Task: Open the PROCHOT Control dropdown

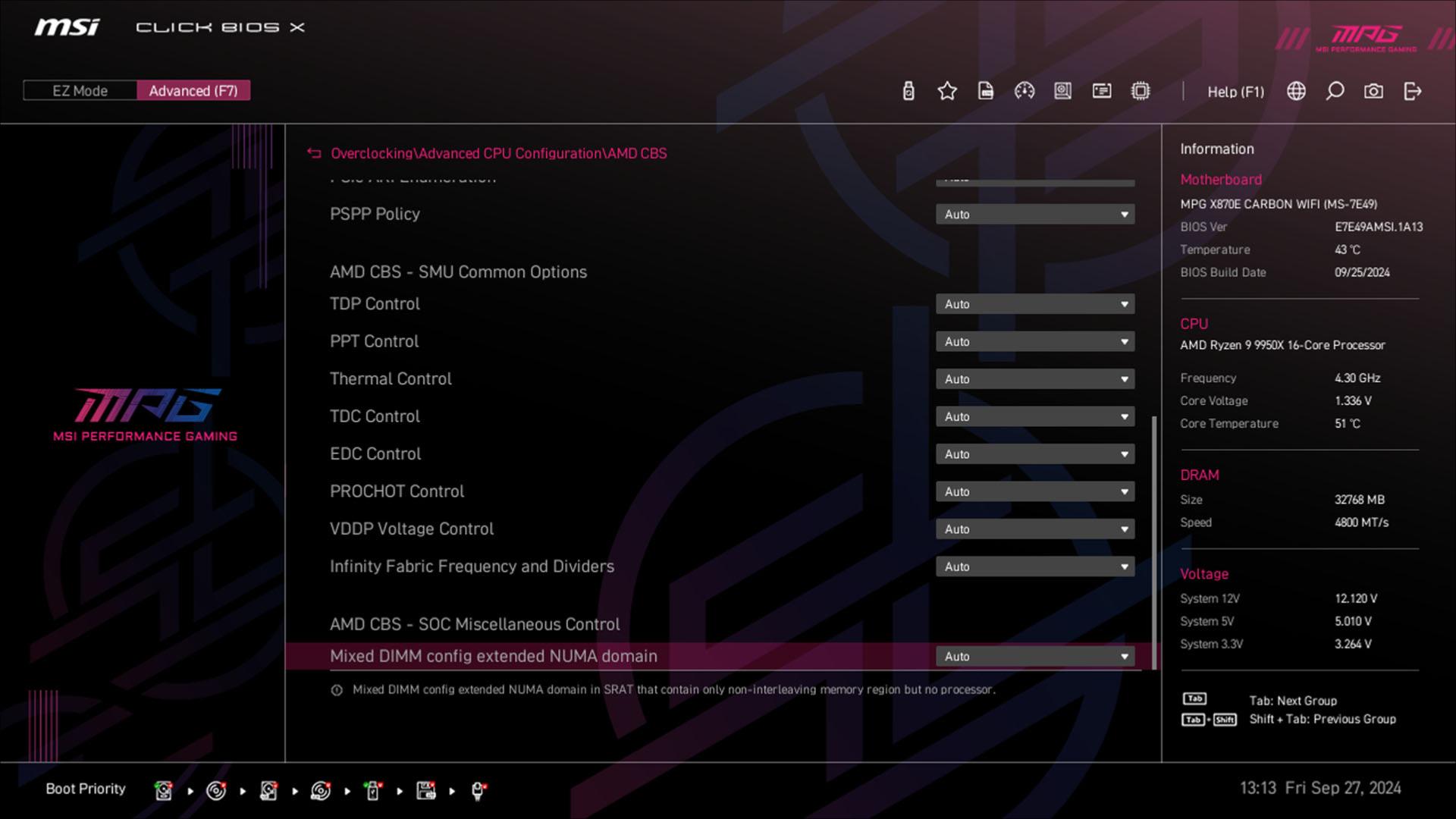Action: 1035,492
